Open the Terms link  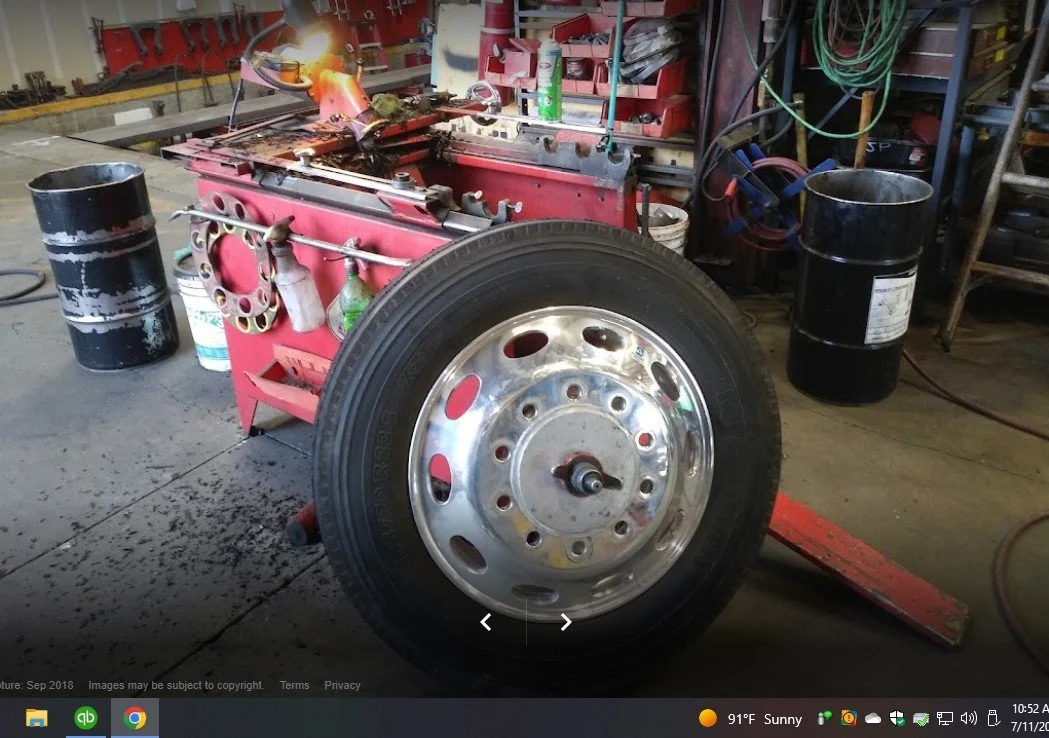click(x=294, y=685)
